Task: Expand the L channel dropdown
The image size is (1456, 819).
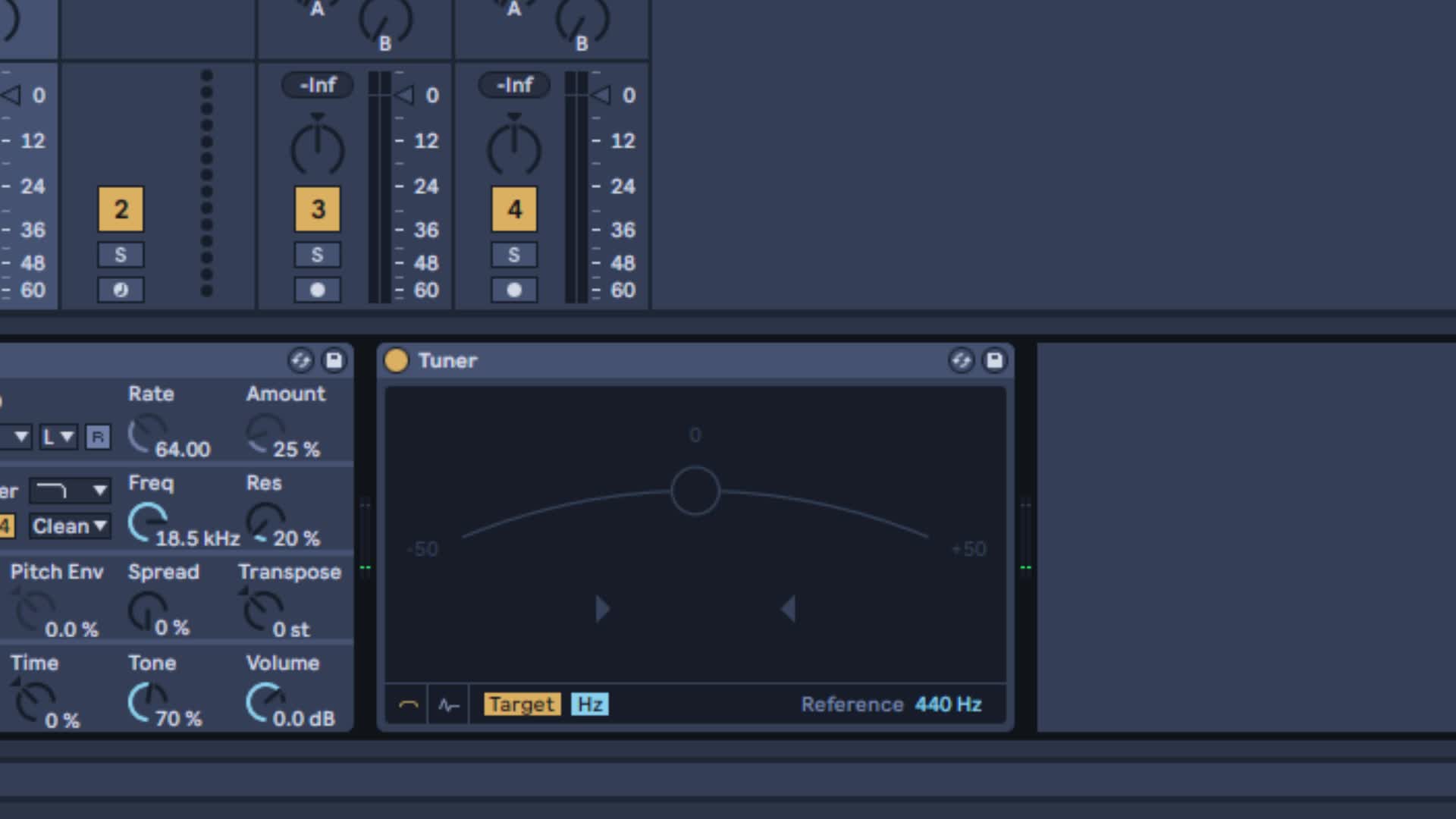Action: 58,437
